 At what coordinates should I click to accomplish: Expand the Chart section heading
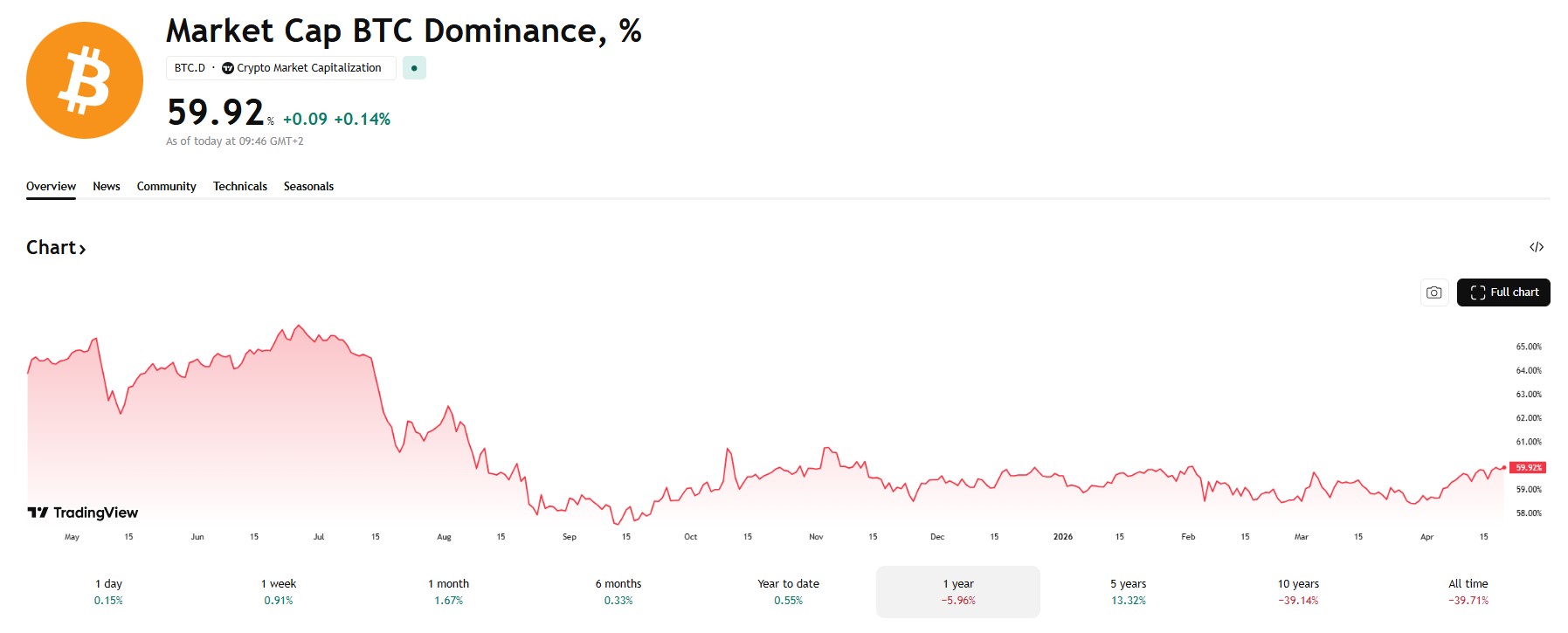[x=56, y=248]
